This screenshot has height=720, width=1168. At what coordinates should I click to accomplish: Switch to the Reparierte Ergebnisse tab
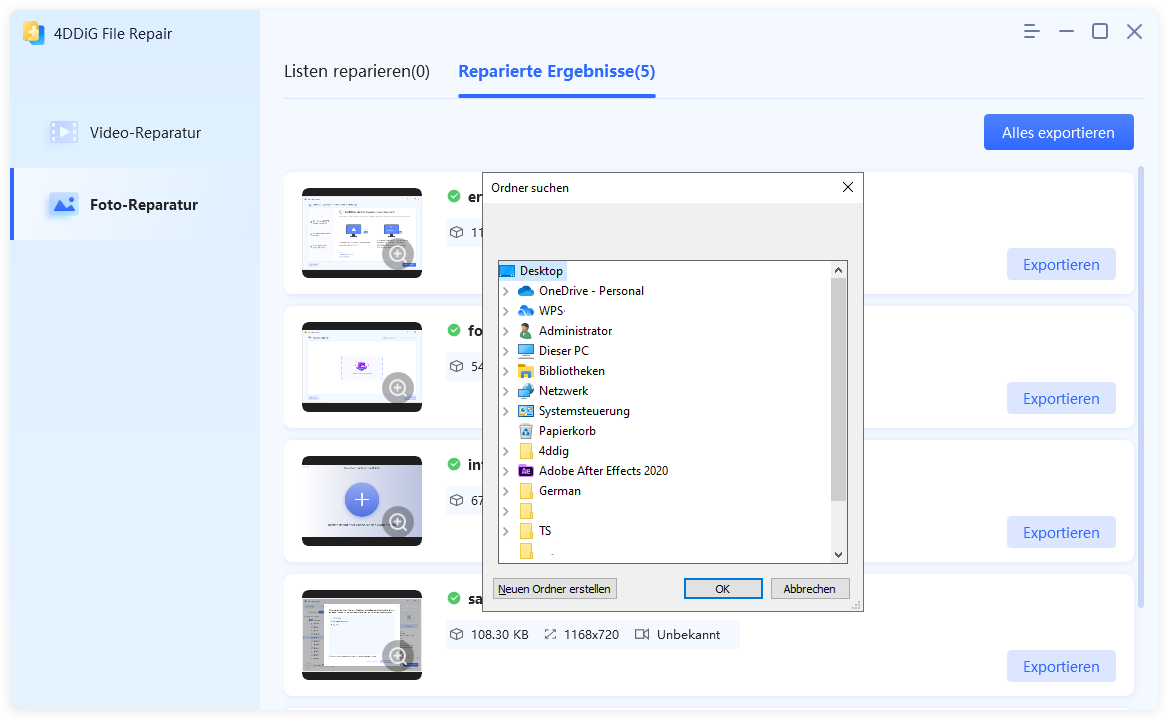pyautogui.click(x=556, y=71)
